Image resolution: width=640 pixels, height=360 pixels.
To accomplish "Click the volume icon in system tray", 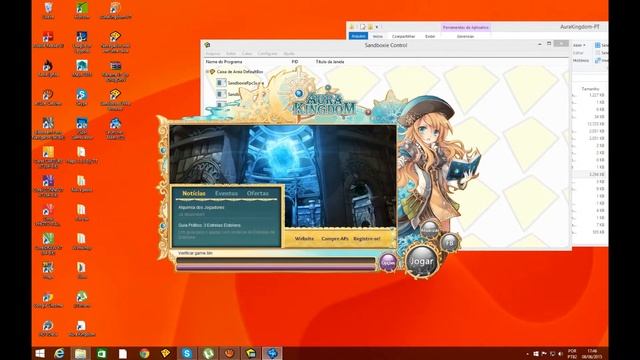I will pyautogui.click(x=560, y=354).
